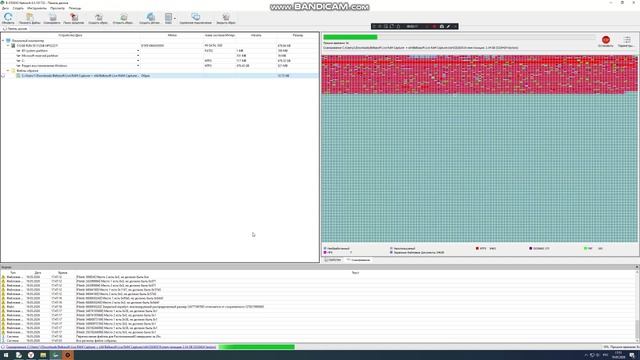640x360 pixels.
Task: Open the Просмотр menu
Action: click(57, 8)
